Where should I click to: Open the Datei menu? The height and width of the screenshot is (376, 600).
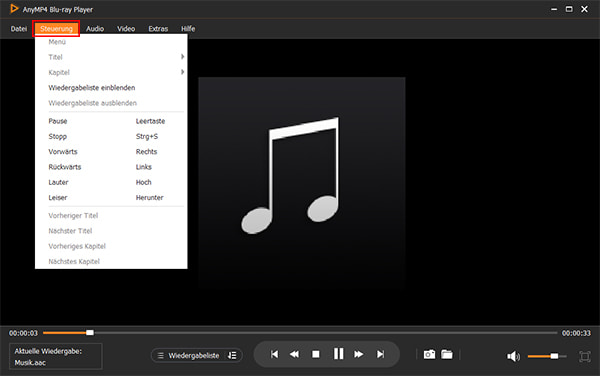pyautogui.click(x=19, y=29)
